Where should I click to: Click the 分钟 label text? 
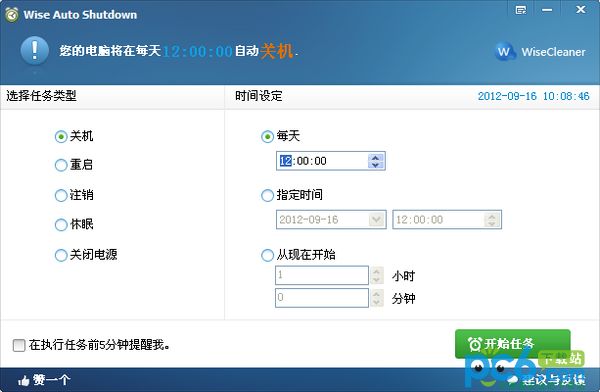[403, 299]
